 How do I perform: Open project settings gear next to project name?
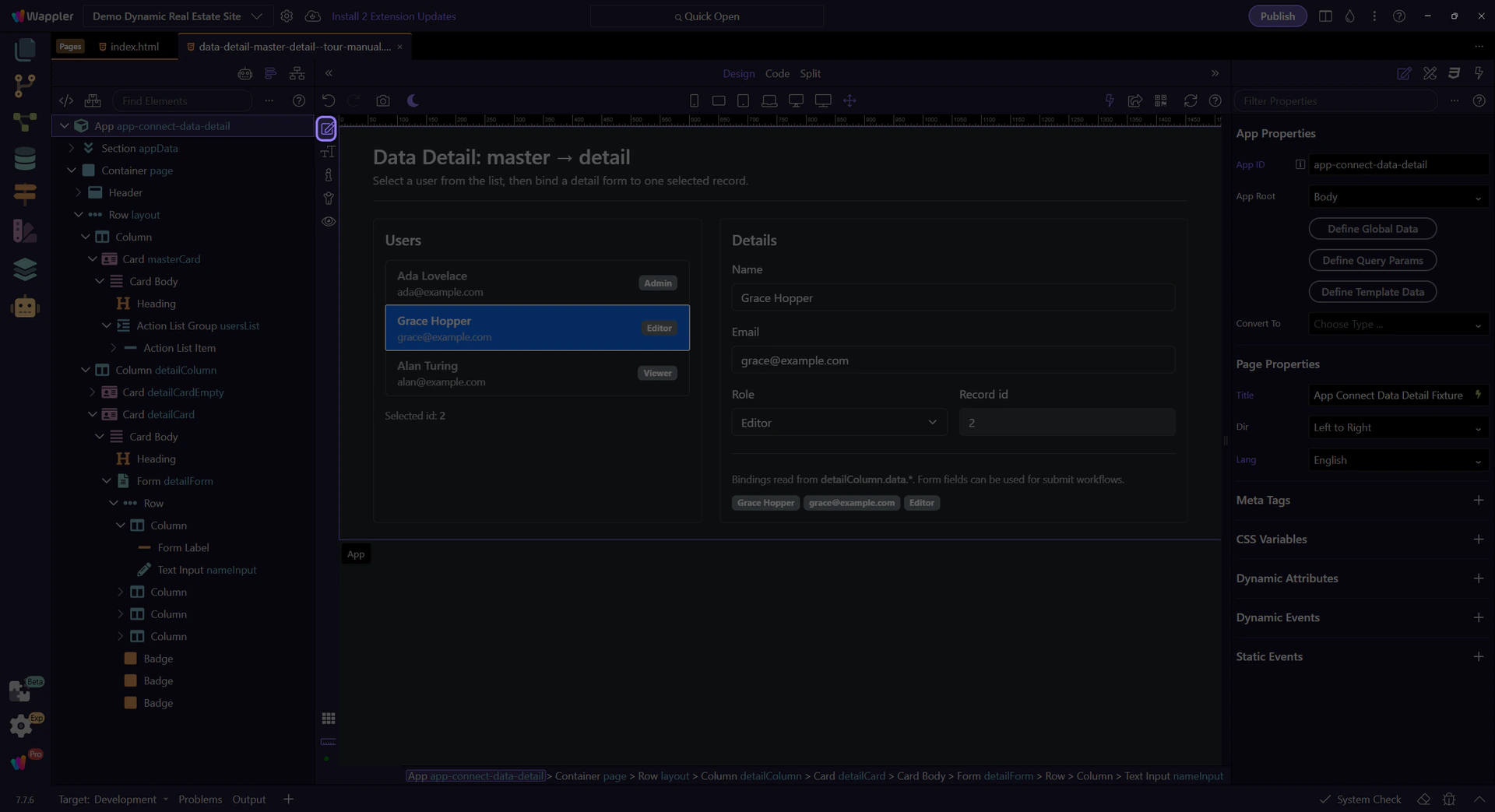click(287, 16)
